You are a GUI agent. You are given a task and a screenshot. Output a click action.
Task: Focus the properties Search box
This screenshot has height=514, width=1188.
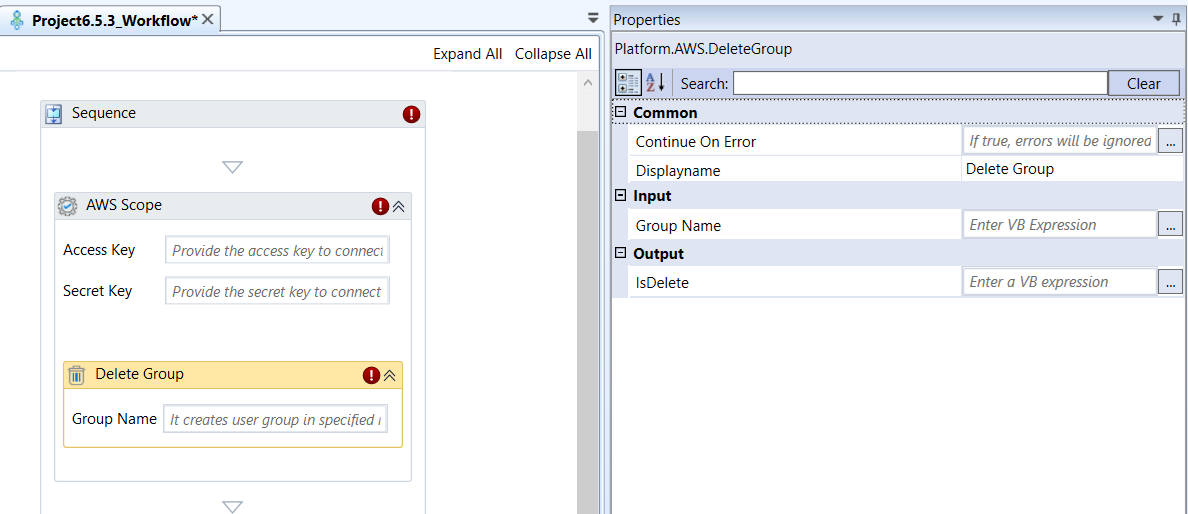click(920, 83)
